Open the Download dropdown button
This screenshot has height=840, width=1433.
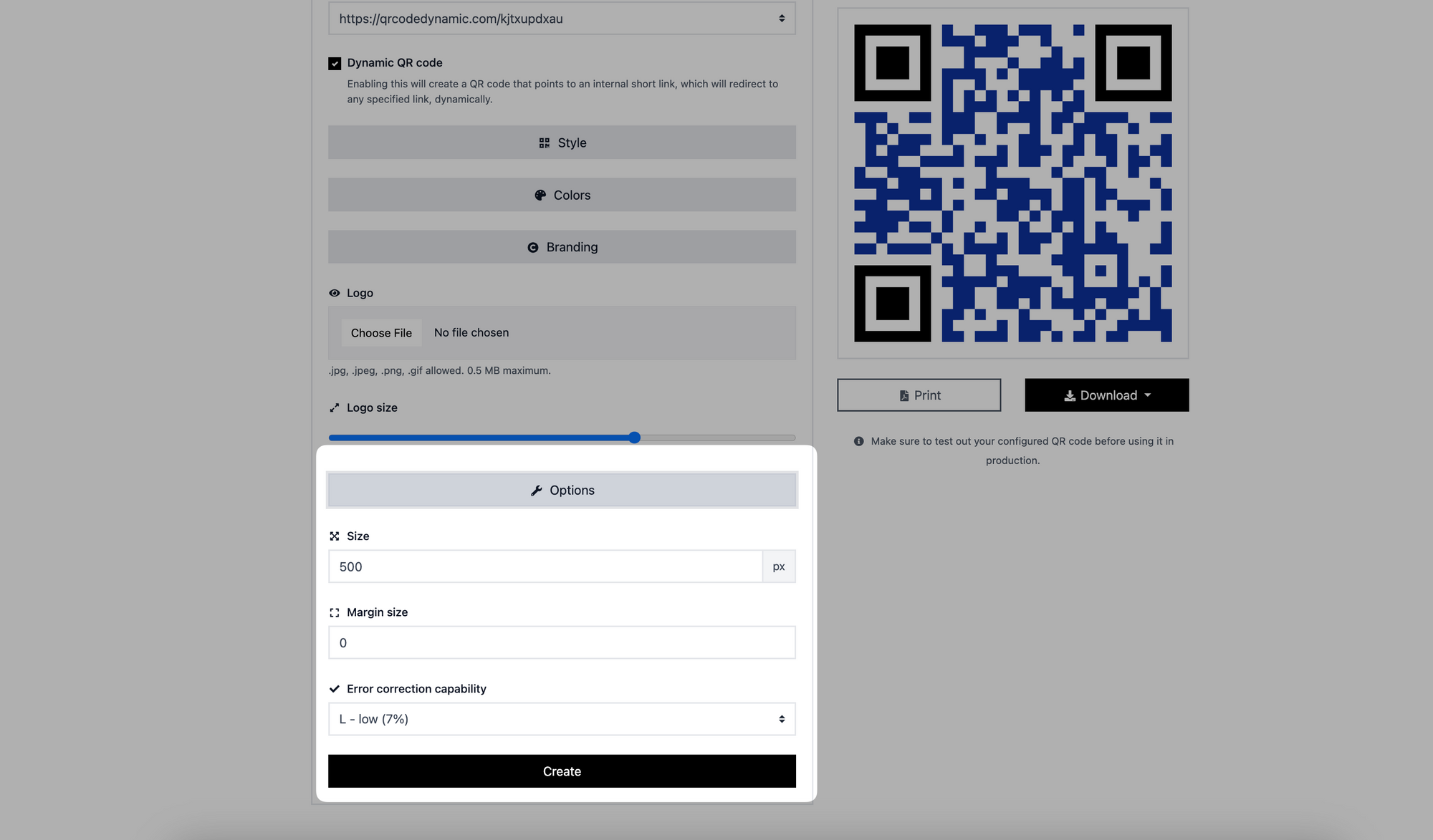tap(1107, 395)
